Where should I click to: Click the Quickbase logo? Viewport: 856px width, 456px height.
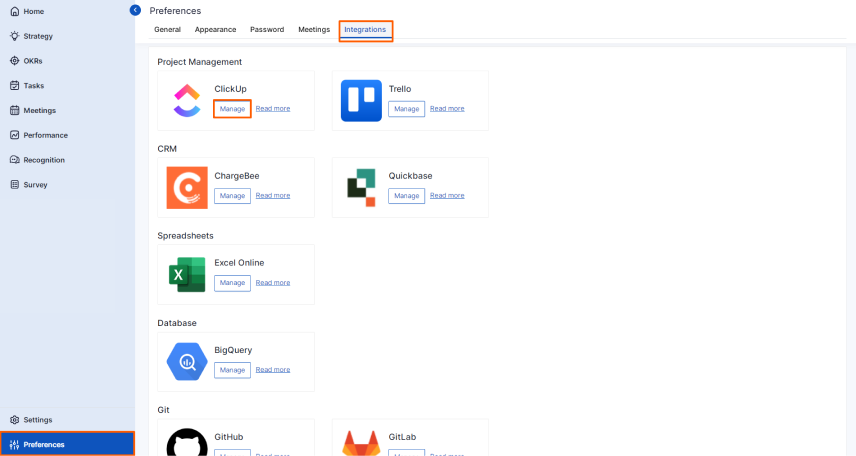(361, 188)
